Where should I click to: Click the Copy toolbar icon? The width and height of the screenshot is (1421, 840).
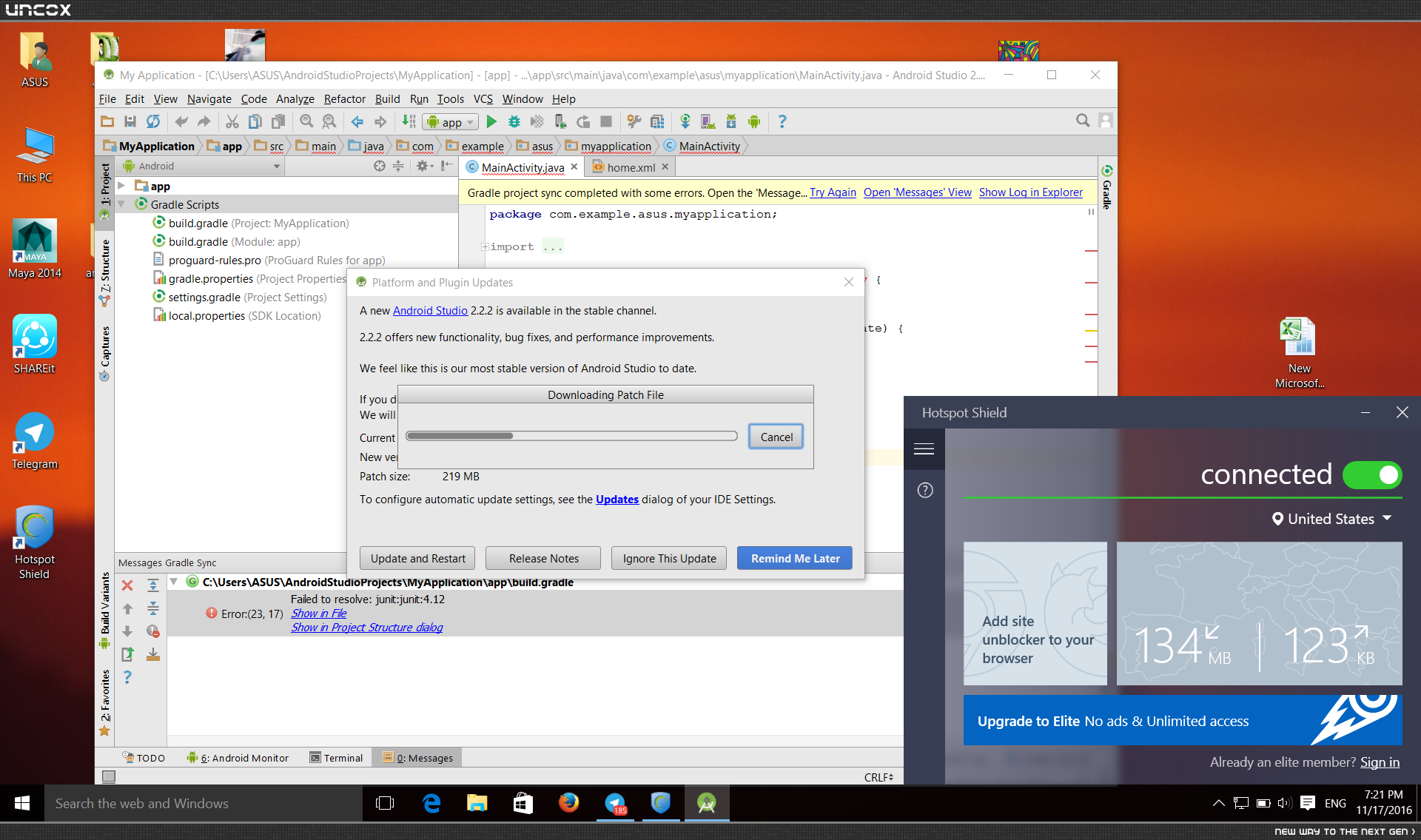pyautogui.click(x=255, y=121)
